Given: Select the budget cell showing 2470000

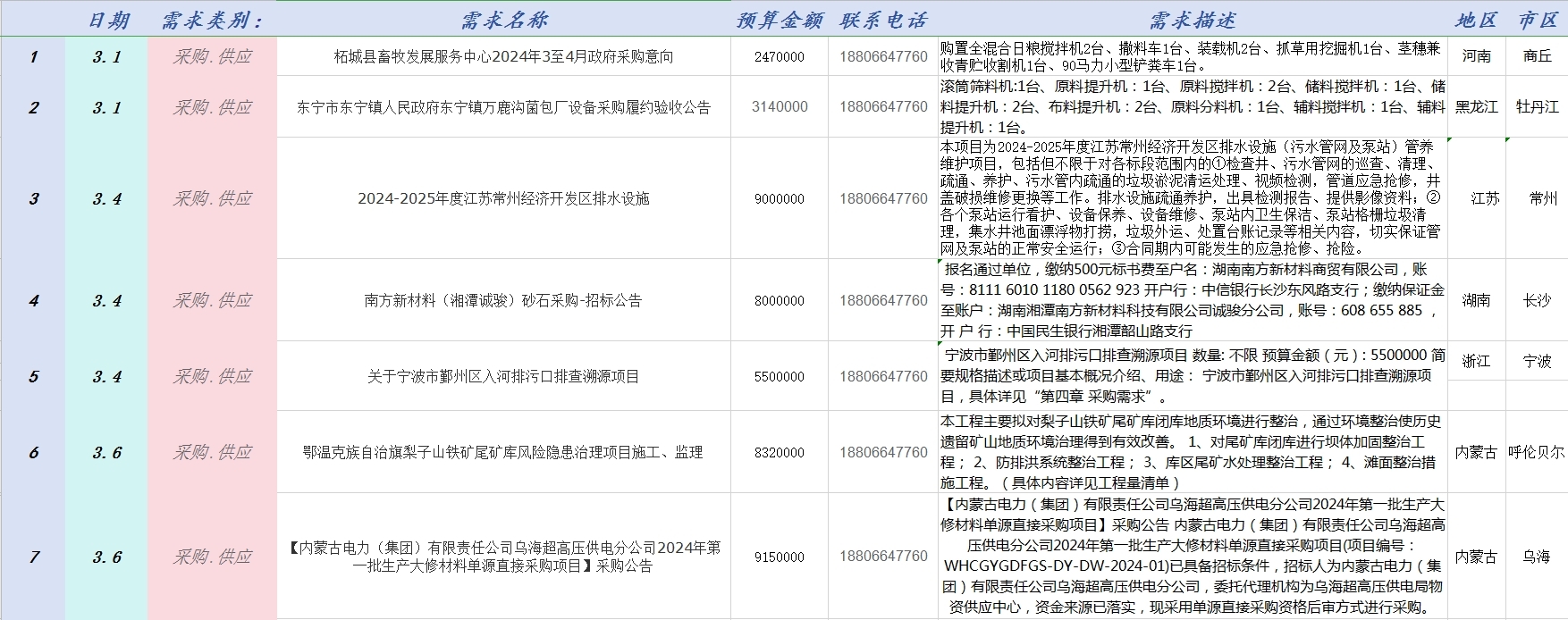Looking at the screenshot, I should click(x=779, y=56).
